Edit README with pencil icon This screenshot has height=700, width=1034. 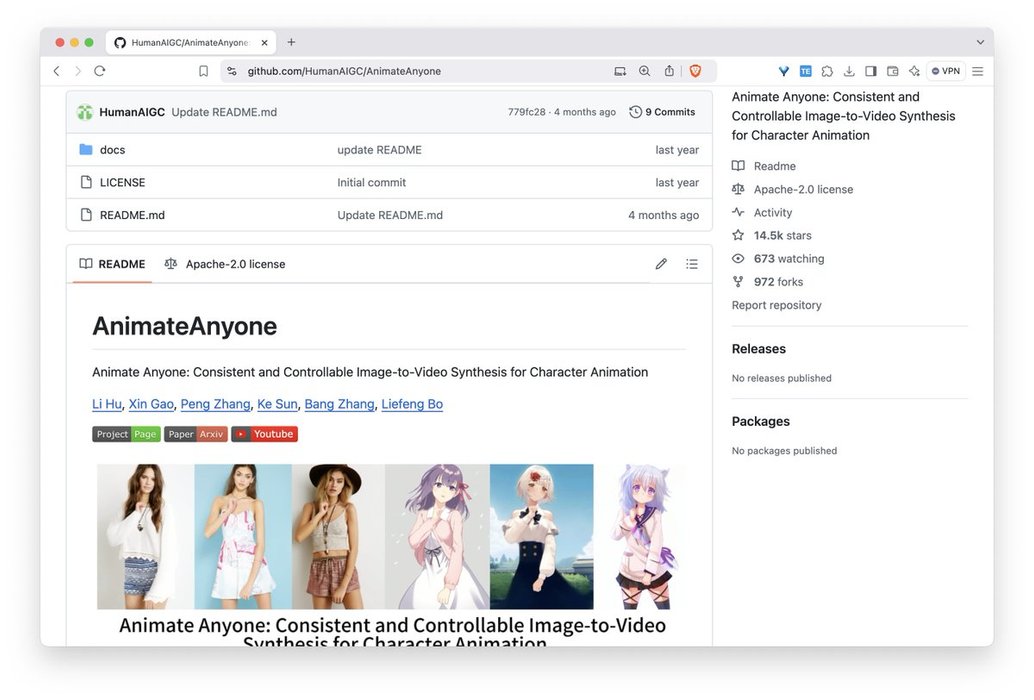(x=661, y=264)
